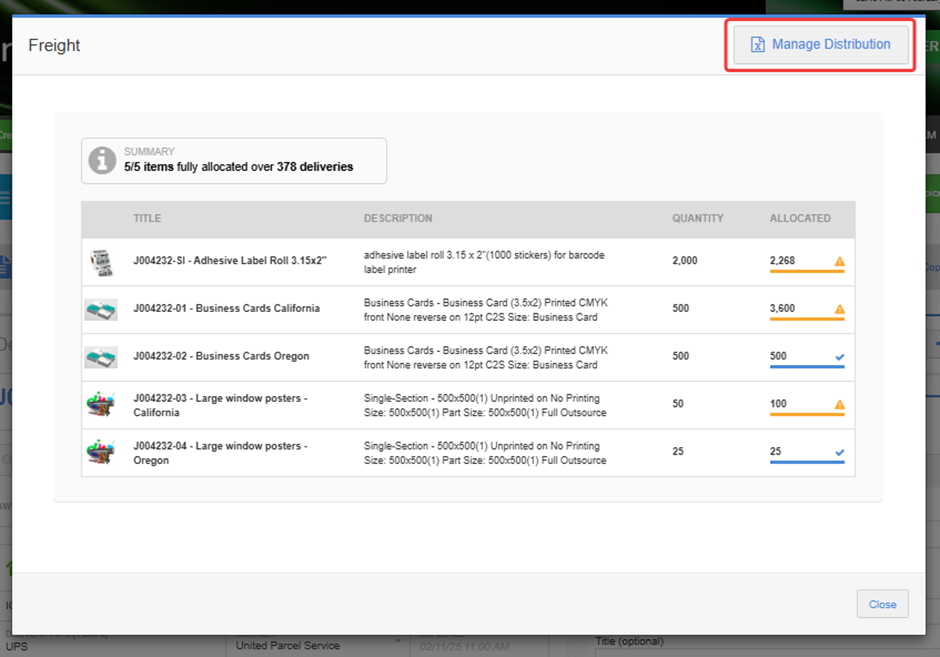
Task: Click the summary info icon
Action: pyautogui.click(x=103, y=160)
